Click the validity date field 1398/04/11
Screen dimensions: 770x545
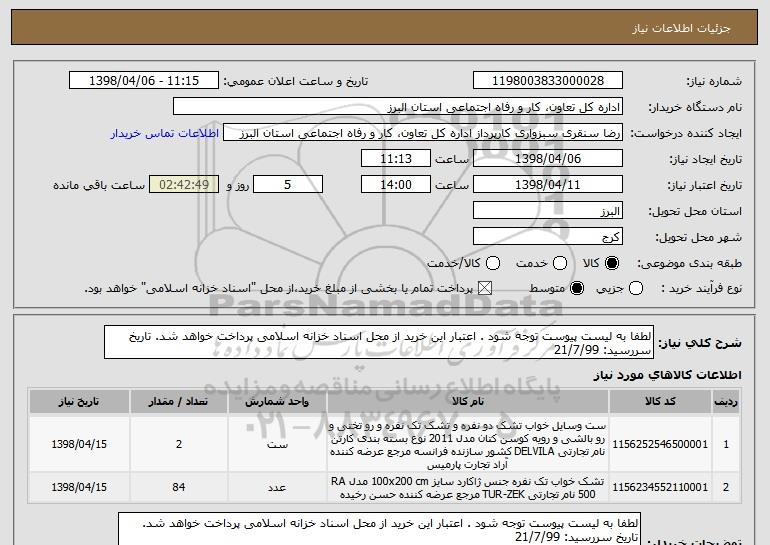point(548,185)
